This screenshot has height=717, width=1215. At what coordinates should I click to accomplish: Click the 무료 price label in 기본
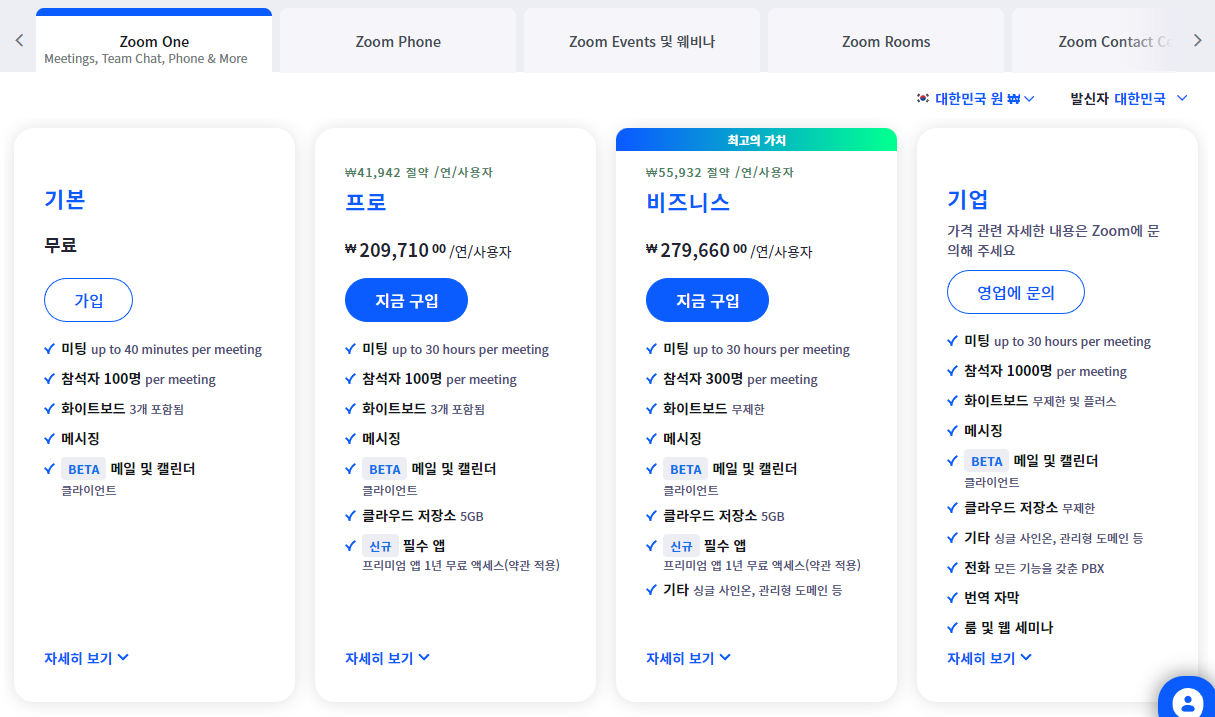point(60,245)
